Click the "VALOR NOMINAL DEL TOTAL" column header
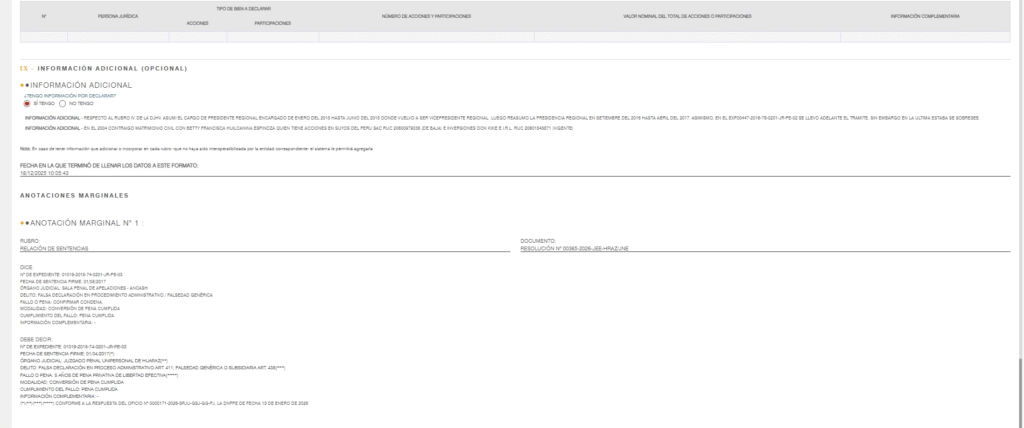This screenshot has width=1024, height=428. (x=687, y=17)
